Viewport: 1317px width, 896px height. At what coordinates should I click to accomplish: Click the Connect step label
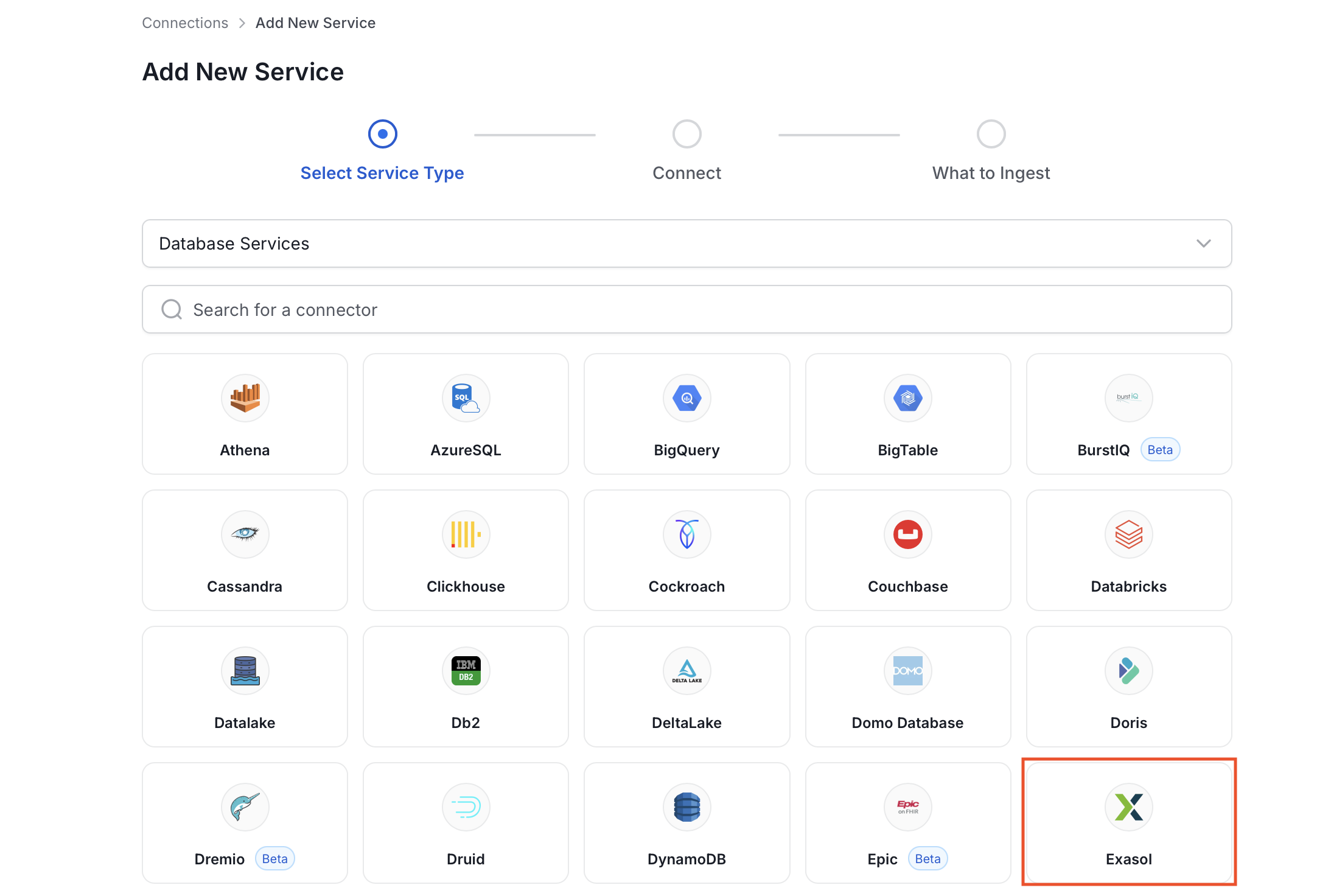tap(687, 173)
